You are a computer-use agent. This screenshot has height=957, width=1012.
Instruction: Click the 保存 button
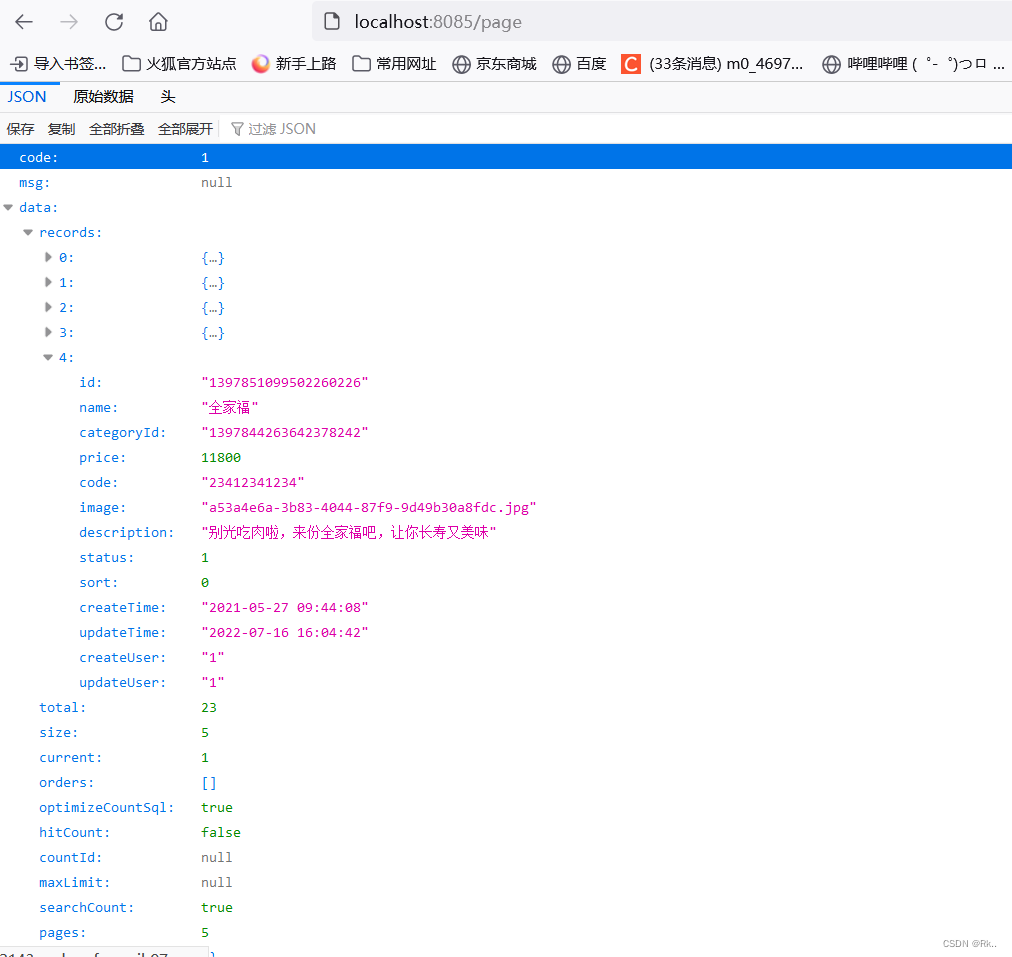coord(20,128)
